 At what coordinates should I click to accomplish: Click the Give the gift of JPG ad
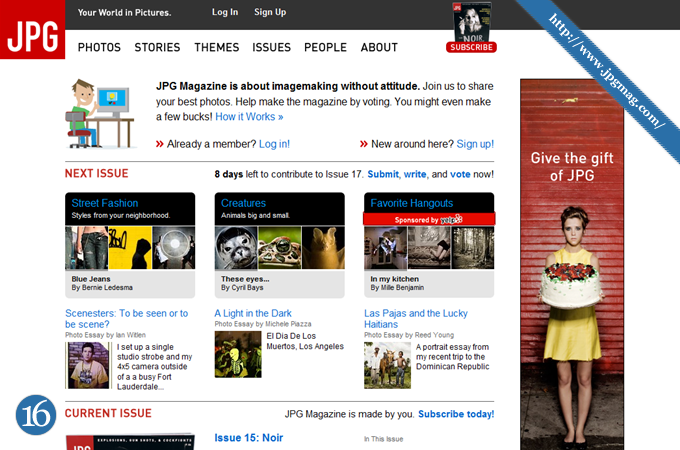coord(572,264)
